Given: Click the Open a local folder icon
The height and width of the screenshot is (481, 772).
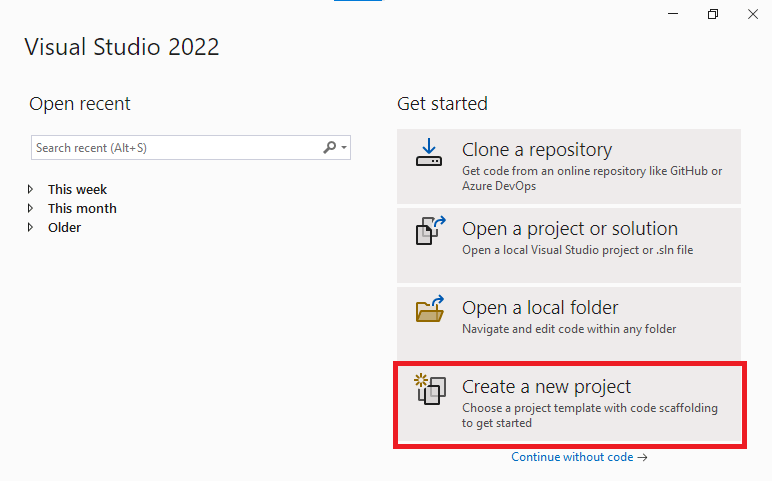Looking at the screenshot, I should pyautogui.click(x=430, y=309).
